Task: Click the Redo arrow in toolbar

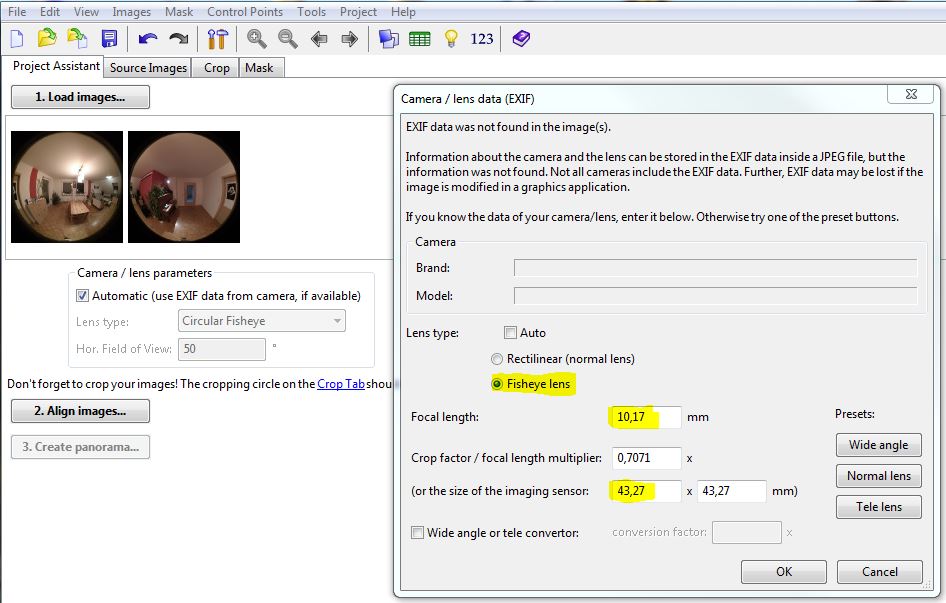Action: click(x=178, y=39)
